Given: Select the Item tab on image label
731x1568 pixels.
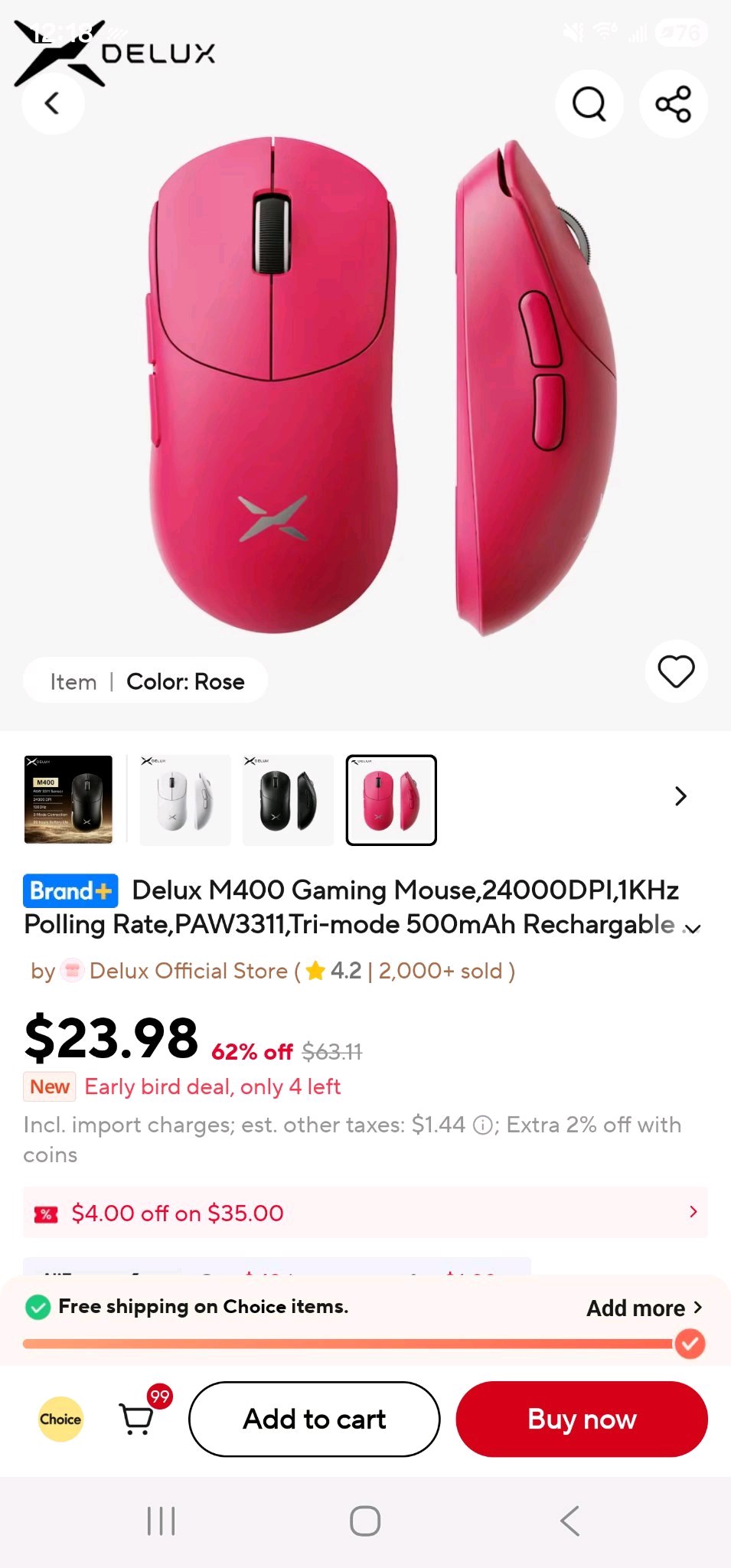Looking at the screenshot, I should pos(73,681).
